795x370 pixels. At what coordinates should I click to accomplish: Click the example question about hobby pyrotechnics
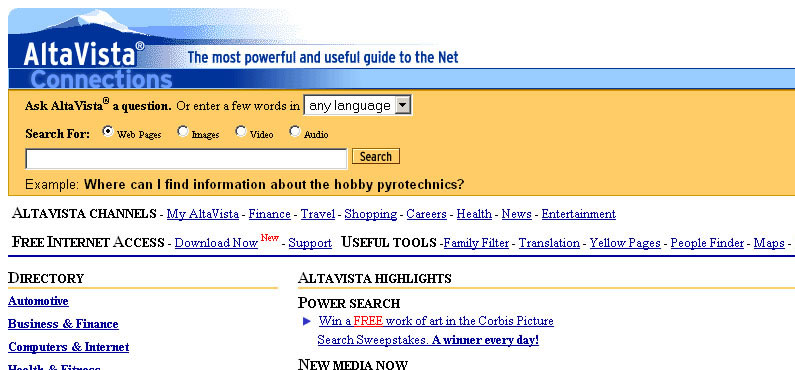point(274,184)
